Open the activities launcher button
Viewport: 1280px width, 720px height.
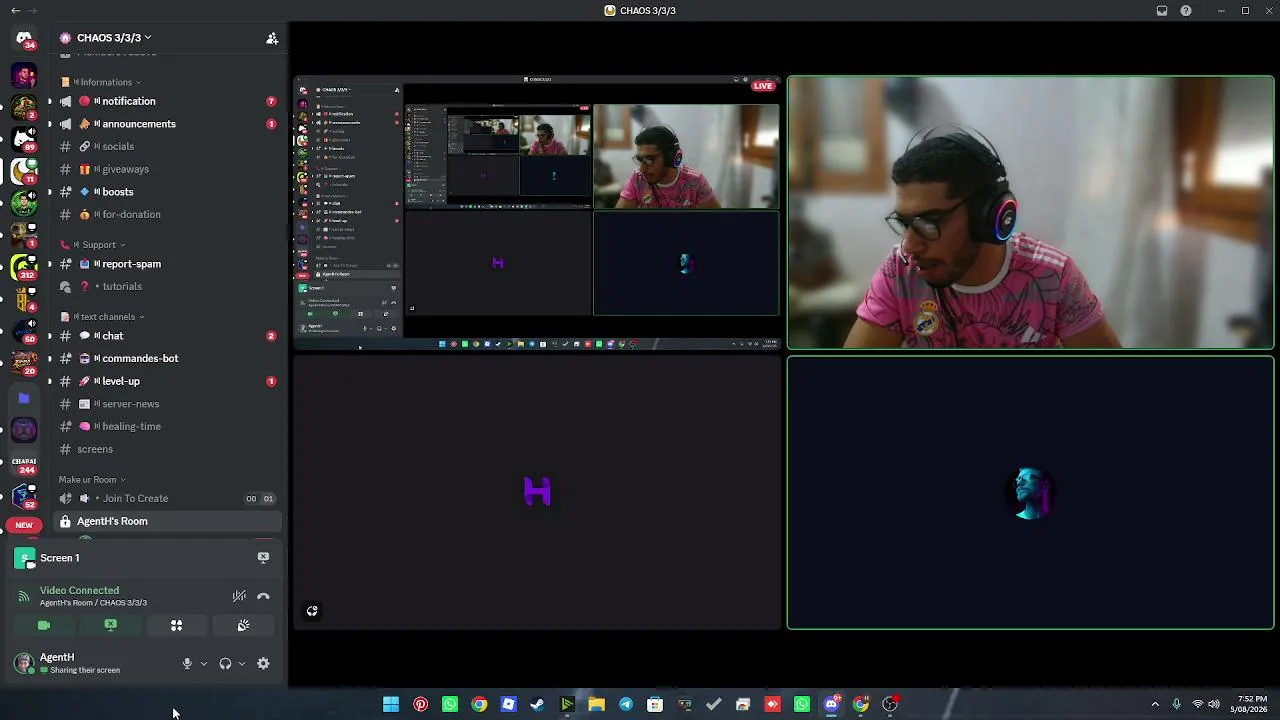tap(176, 625)
